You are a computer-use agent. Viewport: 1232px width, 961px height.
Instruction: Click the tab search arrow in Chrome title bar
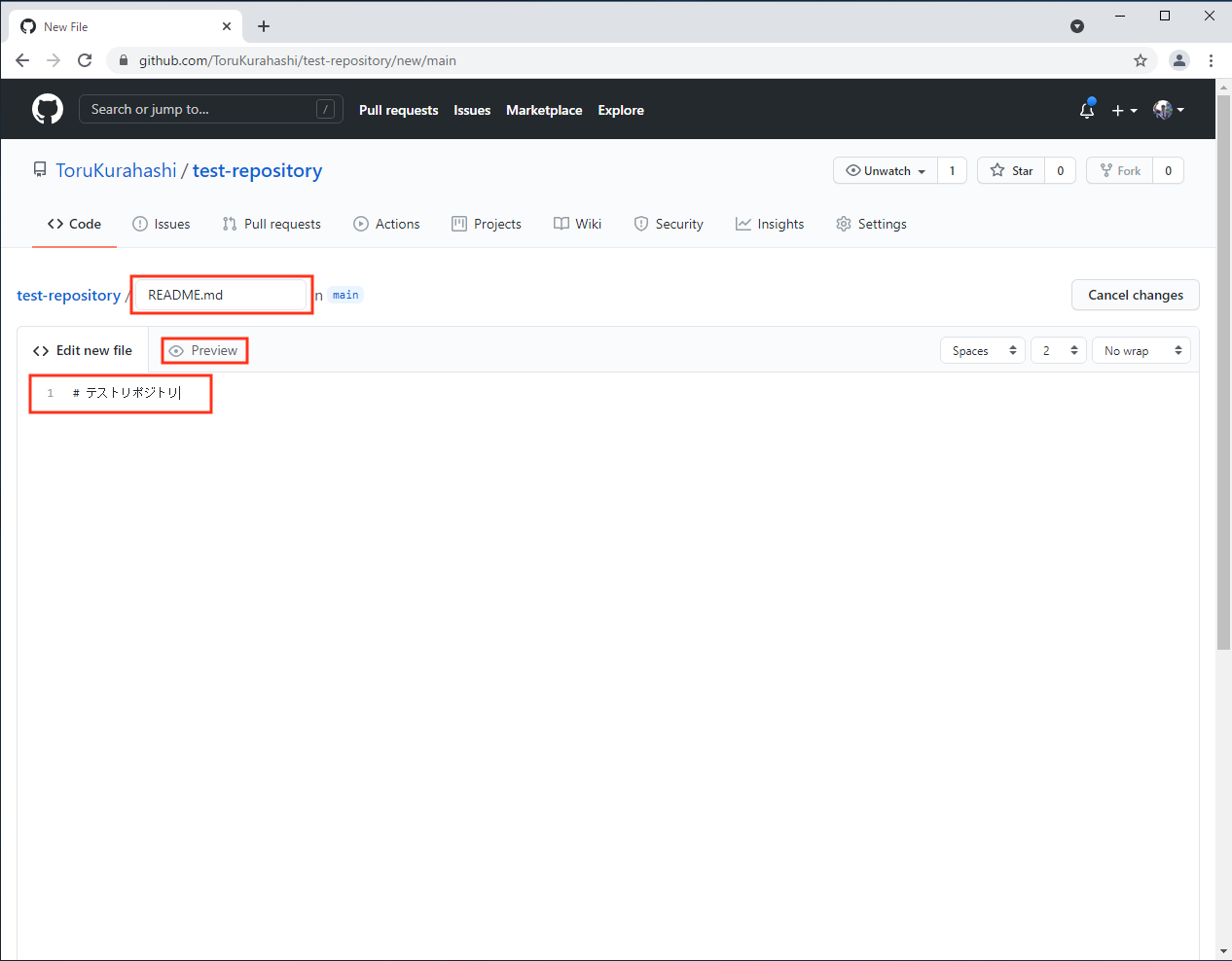tap(1077, 26)
